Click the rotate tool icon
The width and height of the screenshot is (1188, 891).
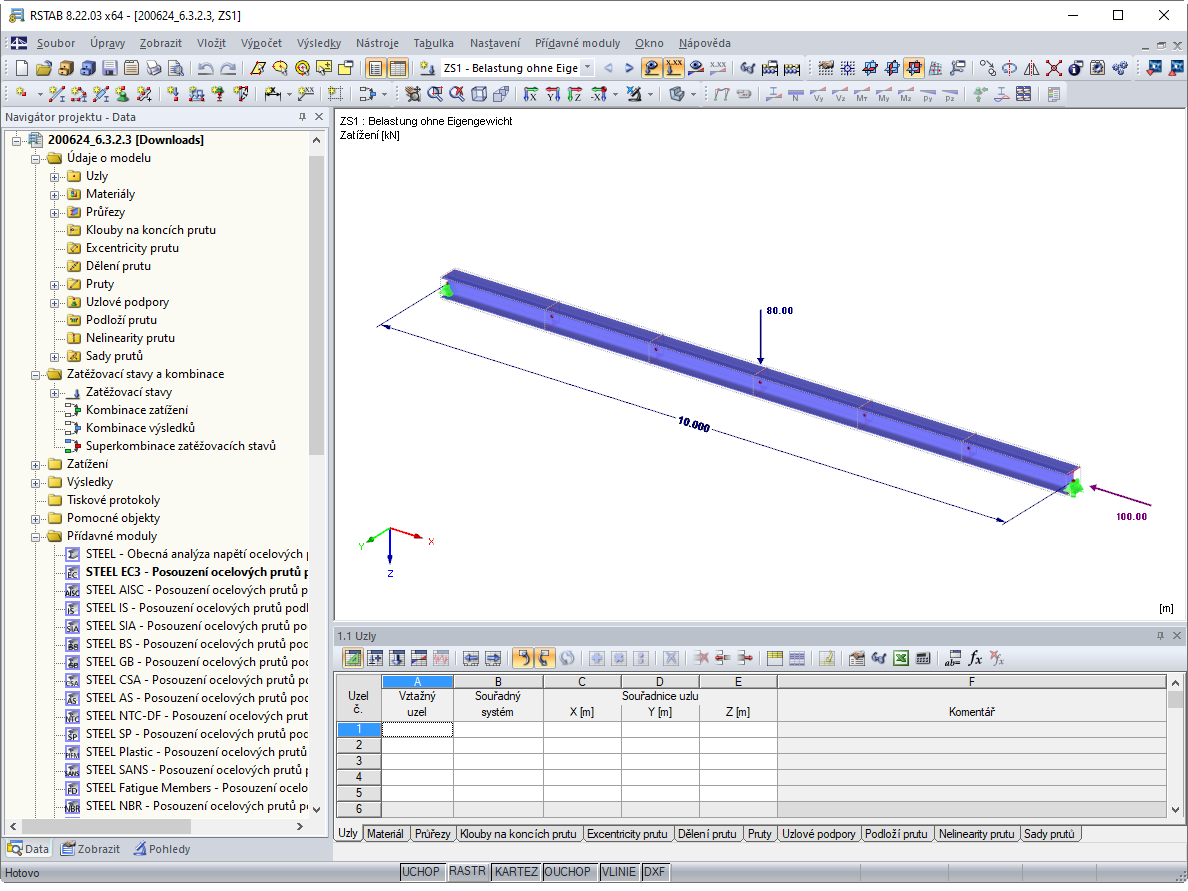point(1009,68)
